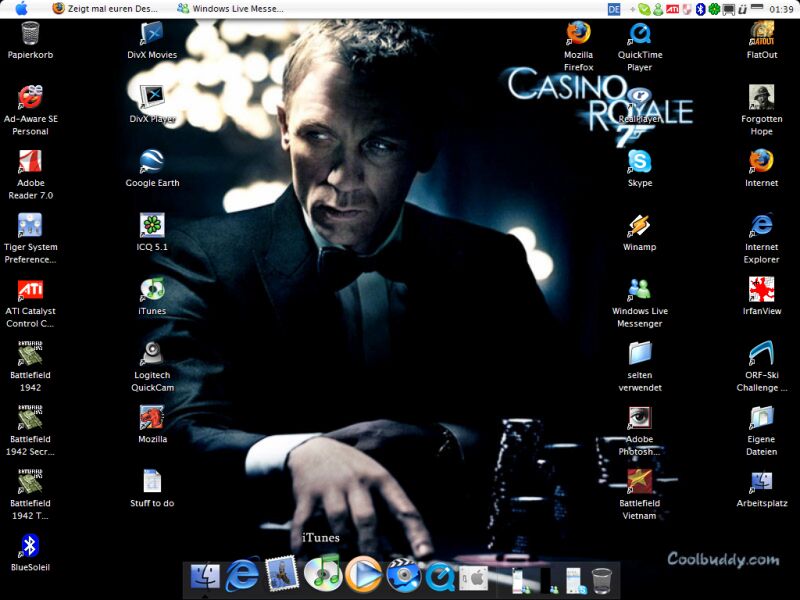Select QuickTime Player desktop shortcut

pyautogui.click(x=639, y=34)
